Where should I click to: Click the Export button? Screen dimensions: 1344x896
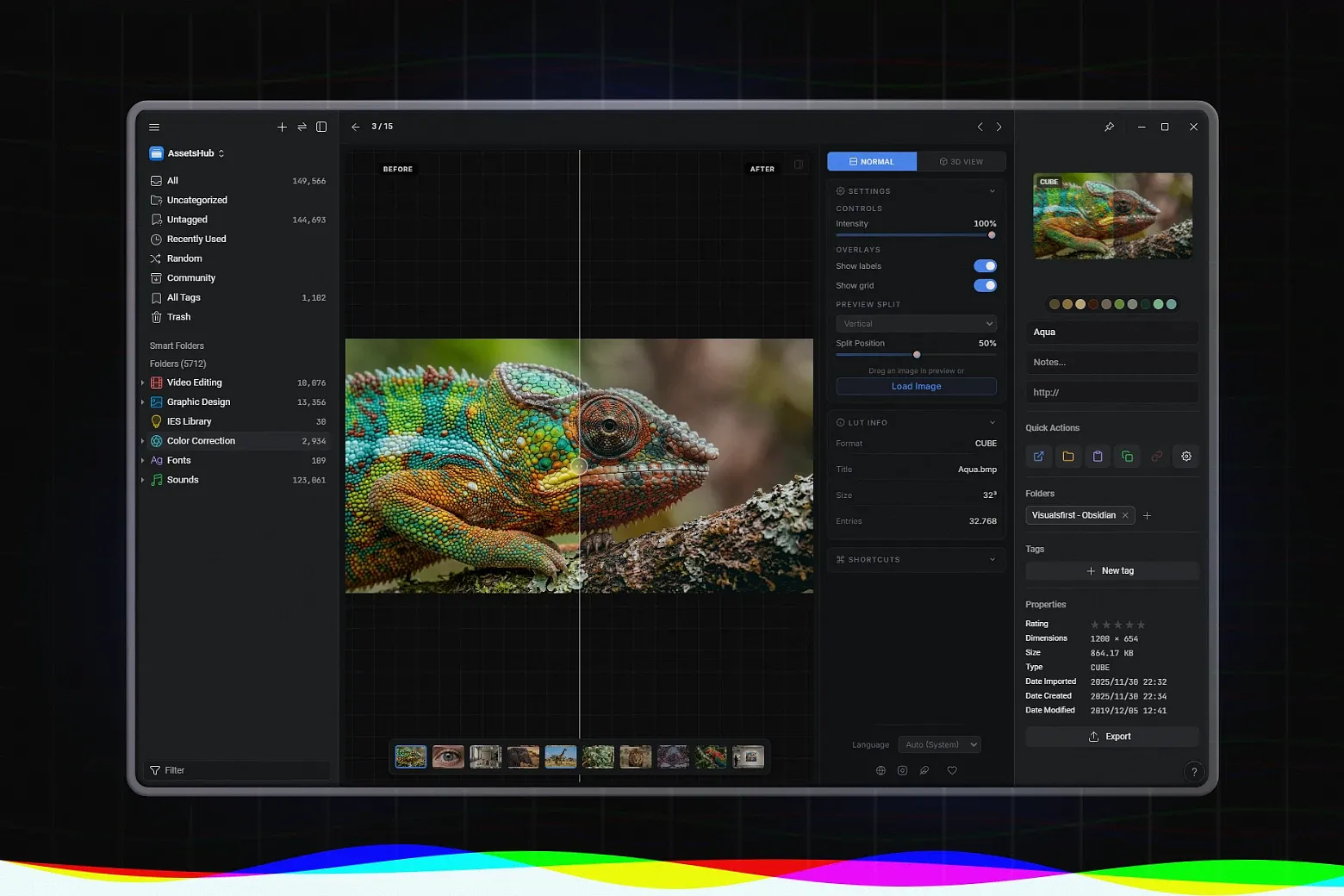point(1111,737)
